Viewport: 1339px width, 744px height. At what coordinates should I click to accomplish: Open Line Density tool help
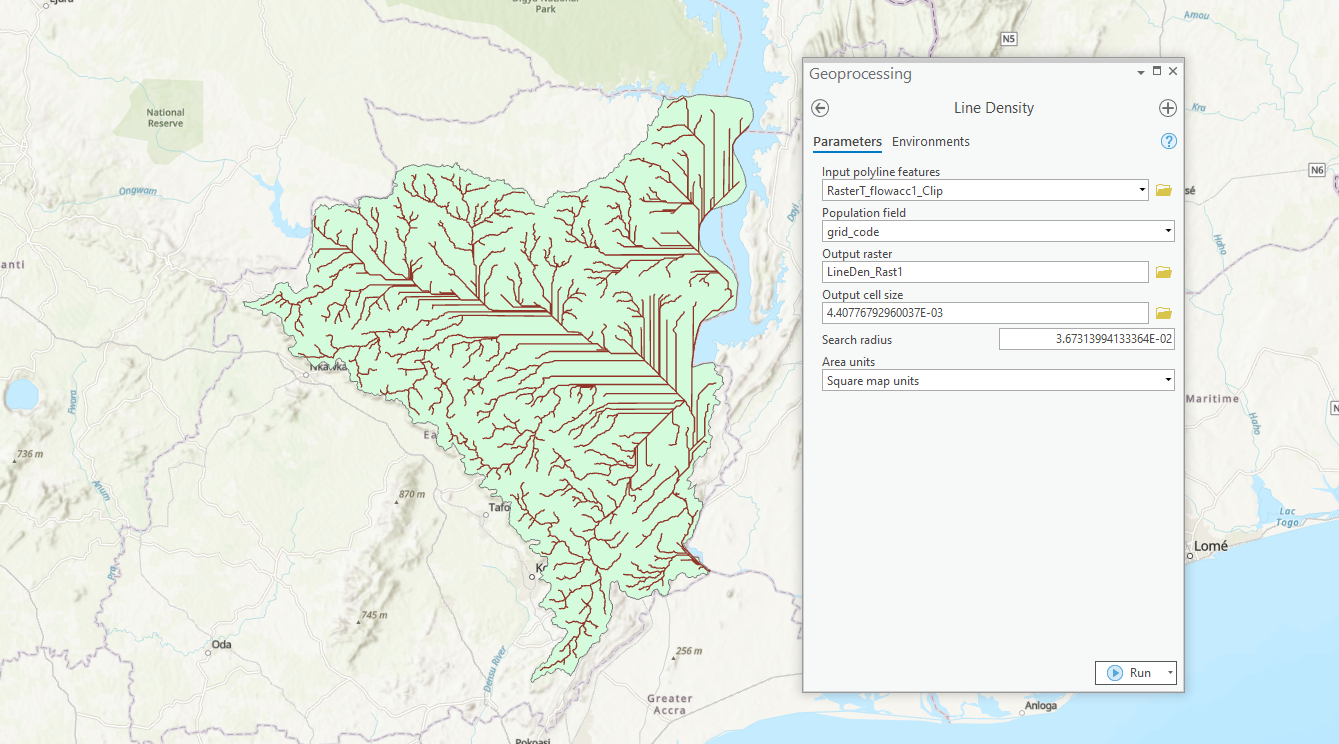1169,141
